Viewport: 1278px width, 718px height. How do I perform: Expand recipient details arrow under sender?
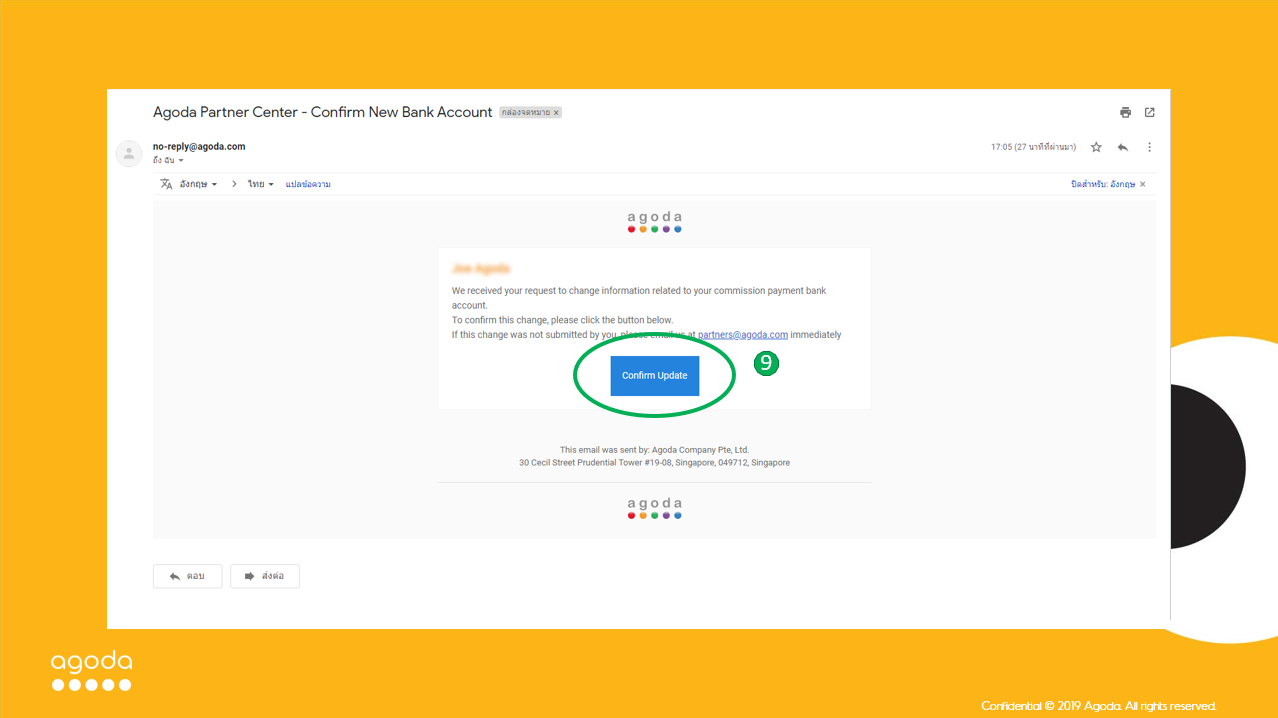pyautogui.click(x=181, y=161)
